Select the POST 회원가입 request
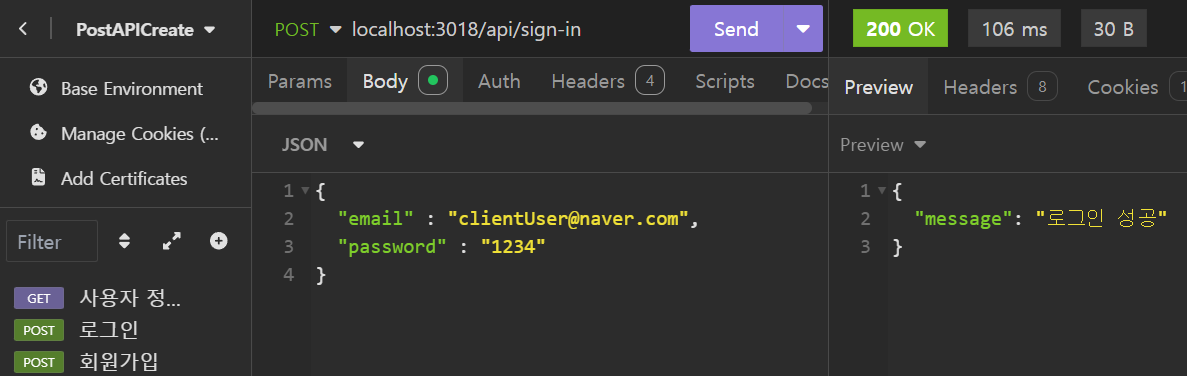This screenshot has width=1187, height=376. click(x=126, y=362)
